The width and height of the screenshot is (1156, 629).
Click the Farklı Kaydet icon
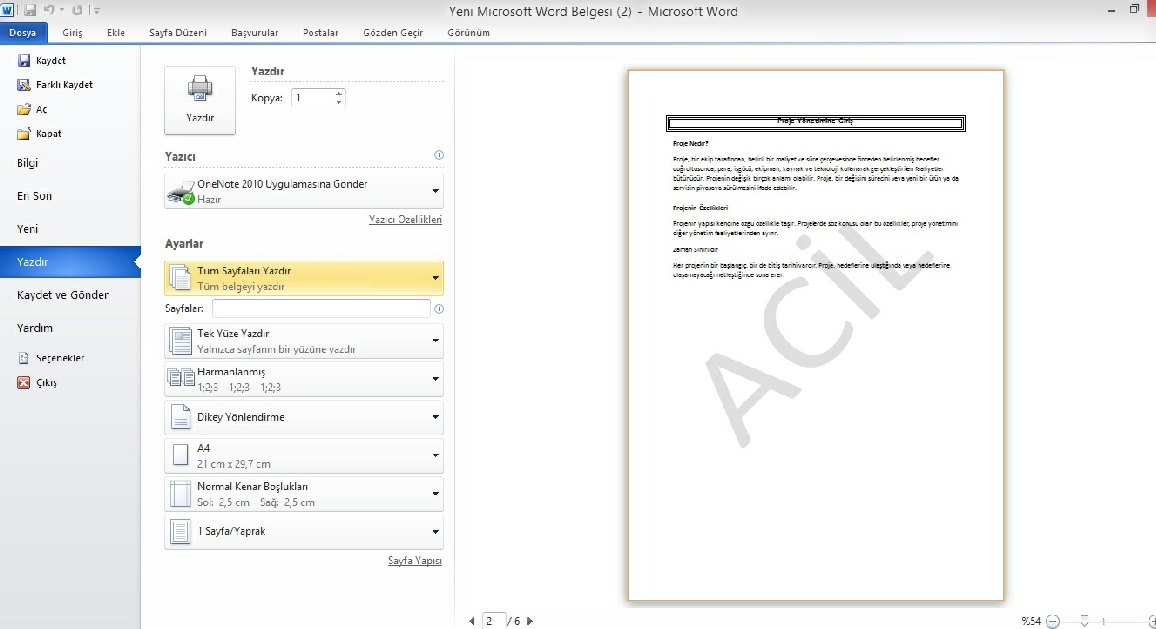pos(24,85)
